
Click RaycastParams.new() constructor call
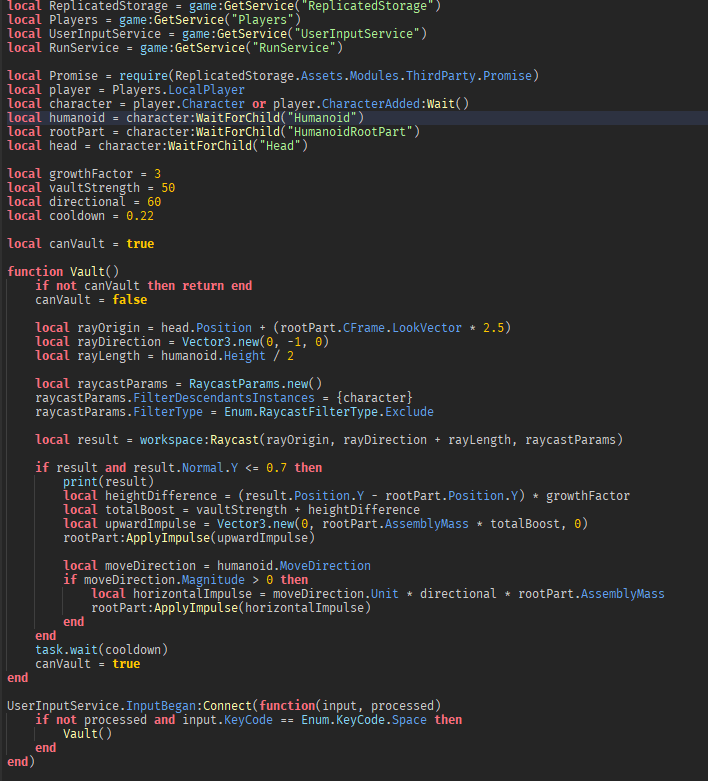coord(256,384)
